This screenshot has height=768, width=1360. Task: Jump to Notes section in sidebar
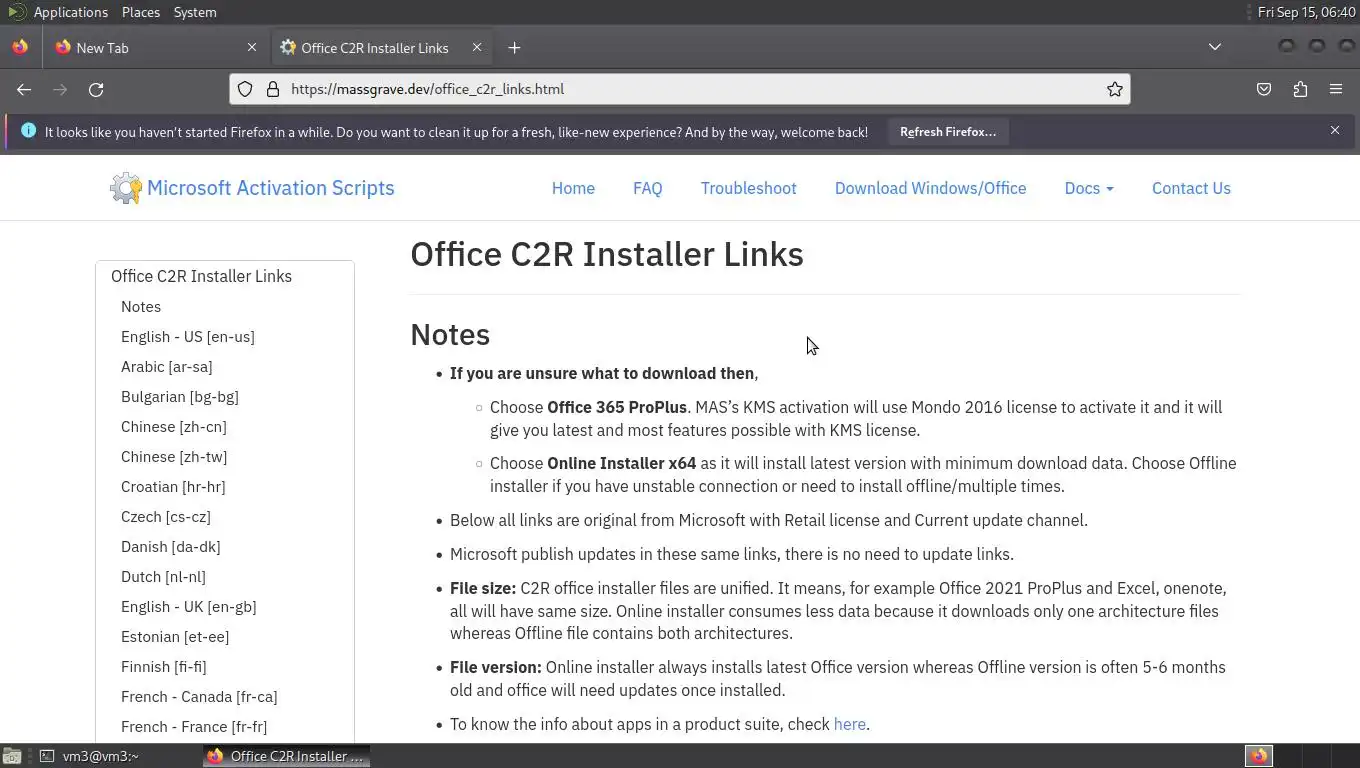pos(141,306)
